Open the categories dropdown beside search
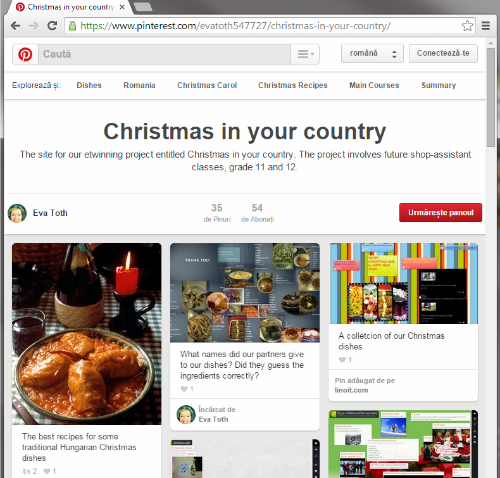This screenshot has height=478, width=500. (305, 54)
